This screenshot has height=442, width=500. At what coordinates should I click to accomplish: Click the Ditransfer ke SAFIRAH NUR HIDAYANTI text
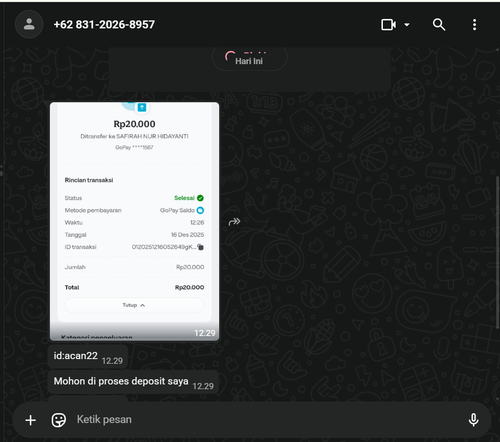point(134,136)
